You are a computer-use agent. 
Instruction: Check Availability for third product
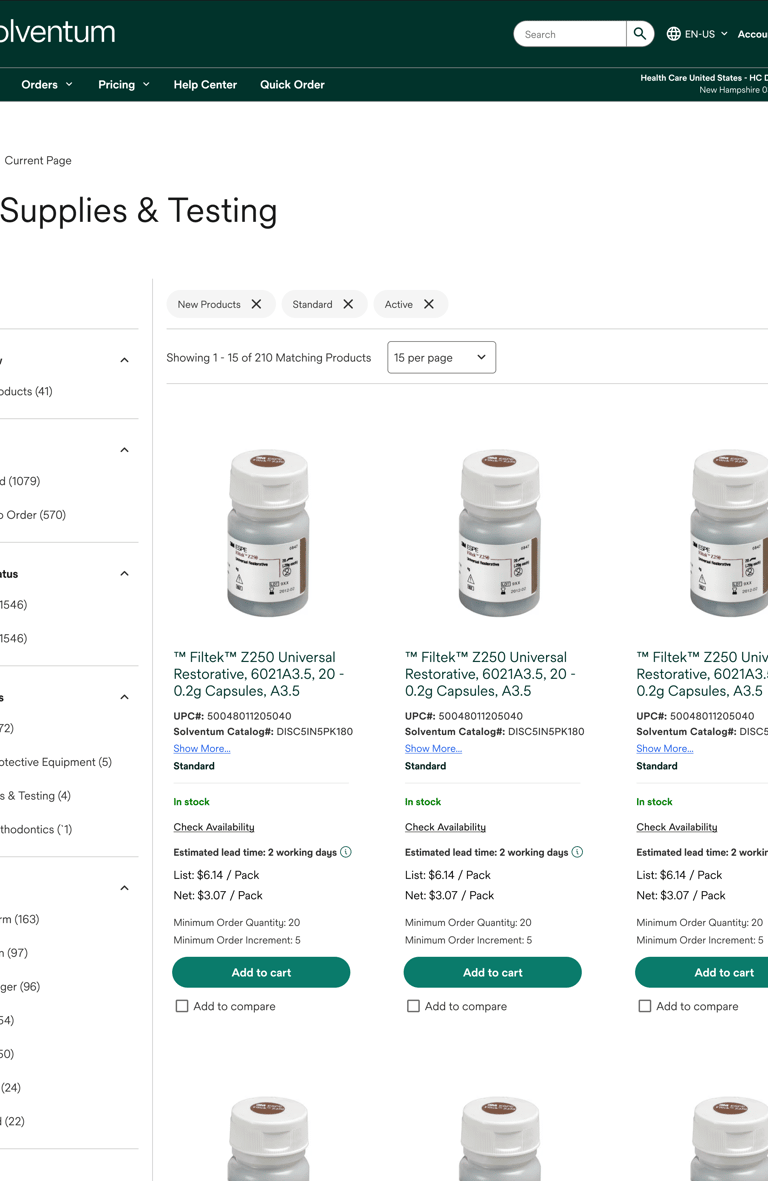(x=677, y=827)
